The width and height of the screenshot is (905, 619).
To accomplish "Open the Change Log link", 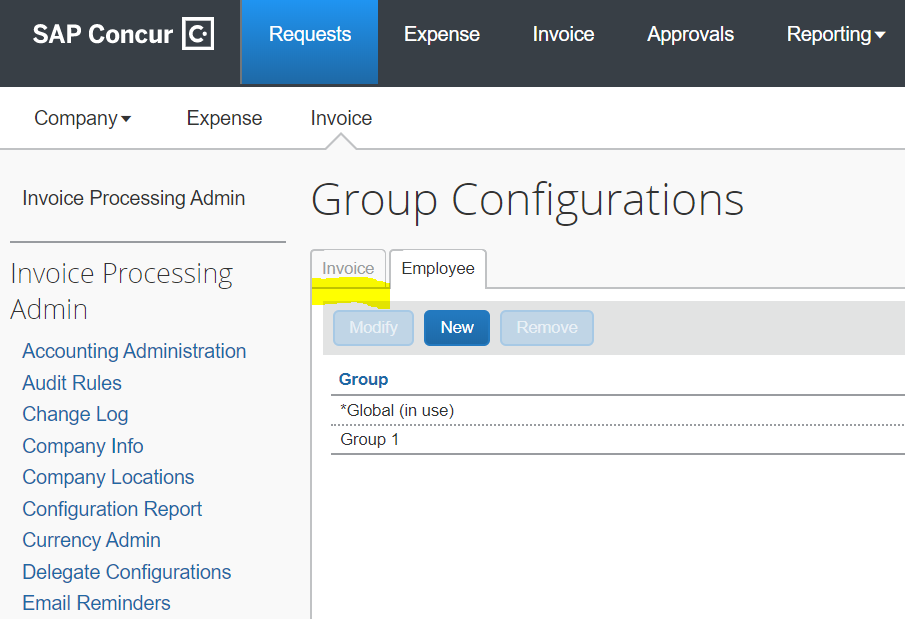I will point(76,414).
